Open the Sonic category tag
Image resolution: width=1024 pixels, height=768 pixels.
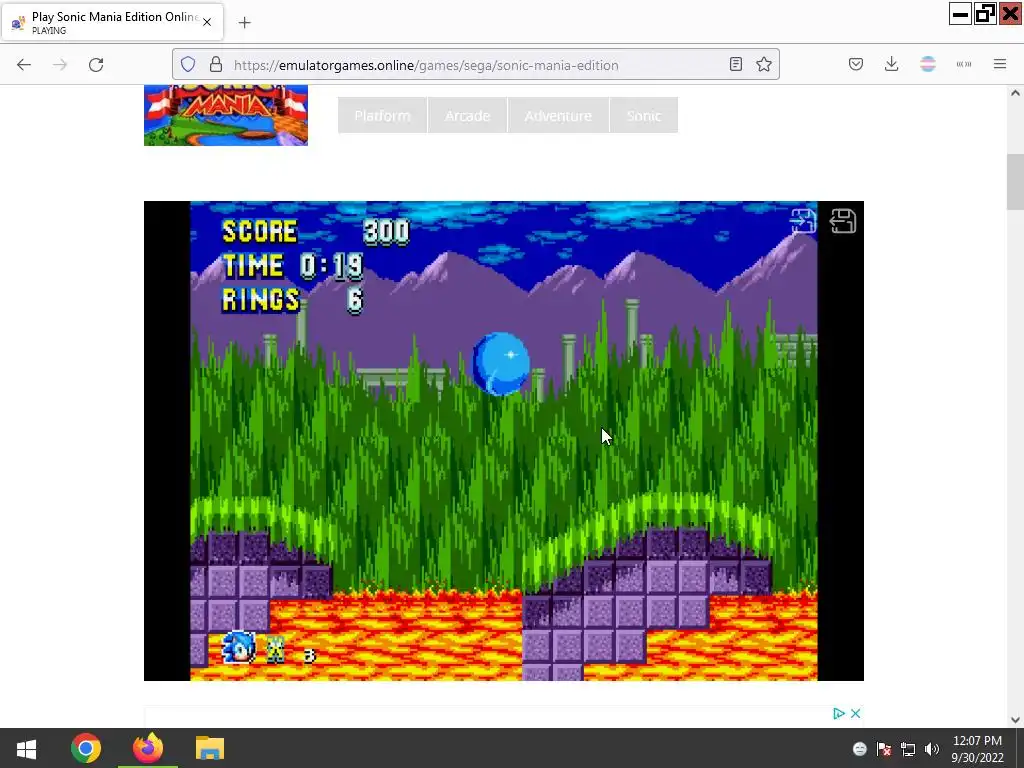644,116
